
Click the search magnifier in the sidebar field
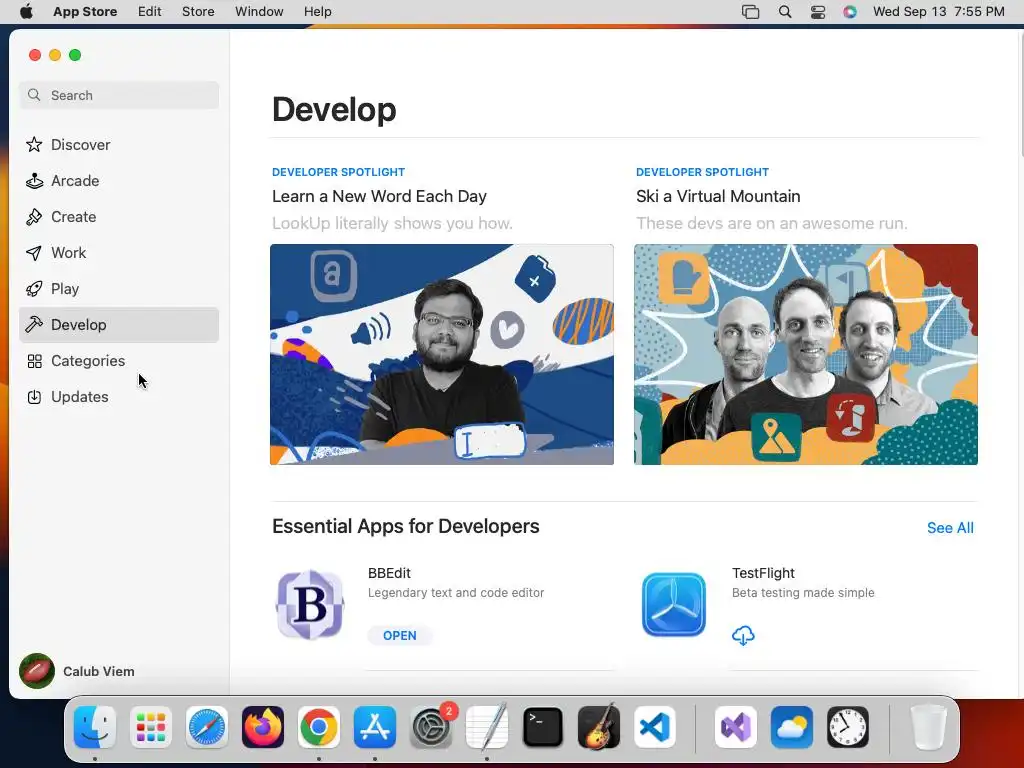[34, 95]
